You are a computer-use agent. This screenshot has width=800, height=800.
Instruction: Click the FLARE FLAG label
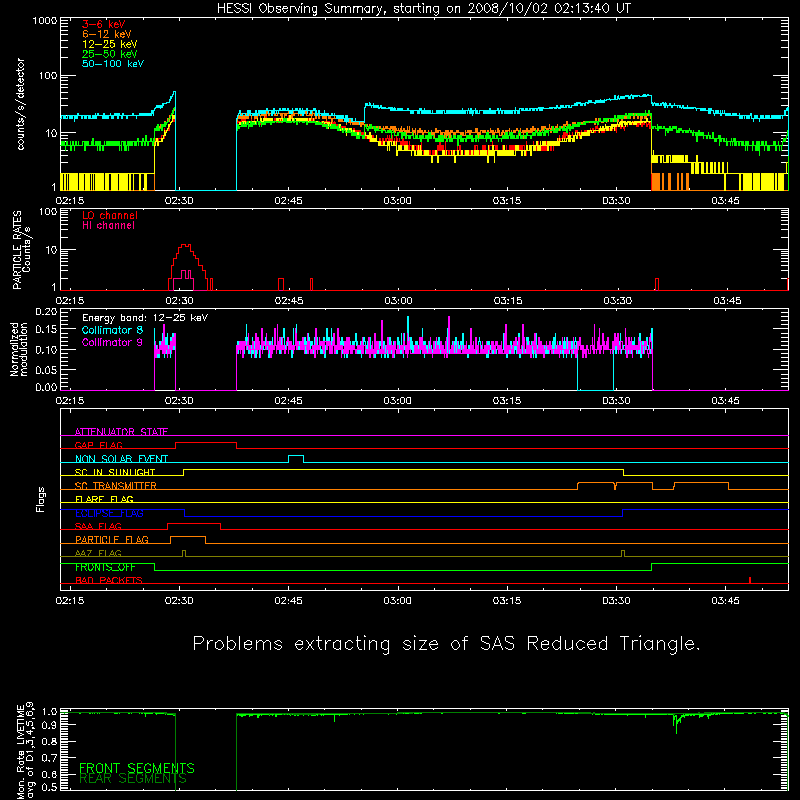click(104, 499)
